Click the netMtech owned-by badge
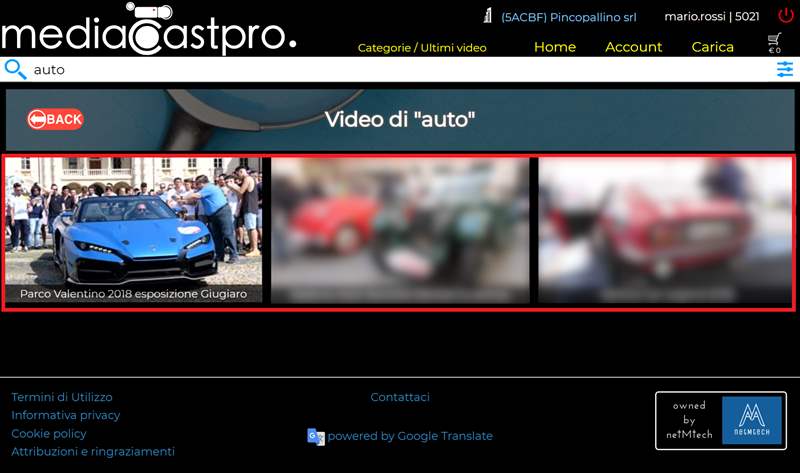 [x=721, y=420]
